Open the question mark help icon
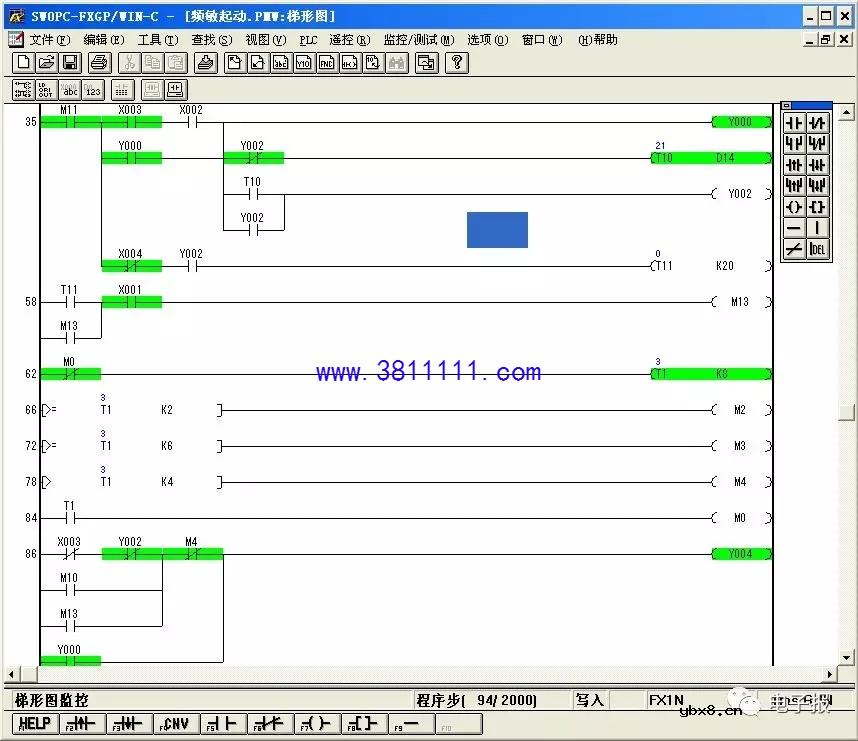The width and height of the screenshot is (858, 741). 456,63
